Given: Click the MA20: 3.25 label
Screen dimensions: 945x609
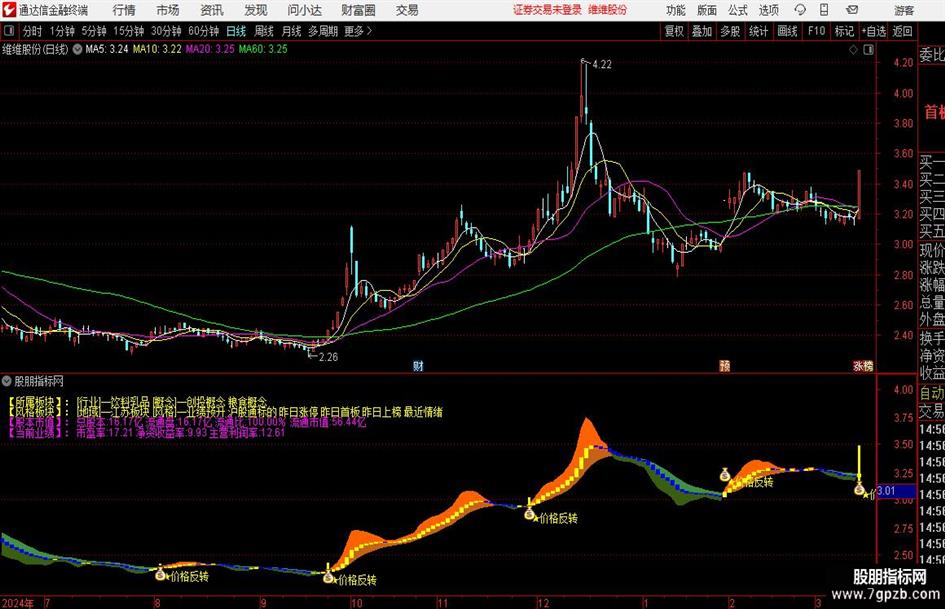Looking at the screenshot, I should pyautogui.click(x=210, y=49).
